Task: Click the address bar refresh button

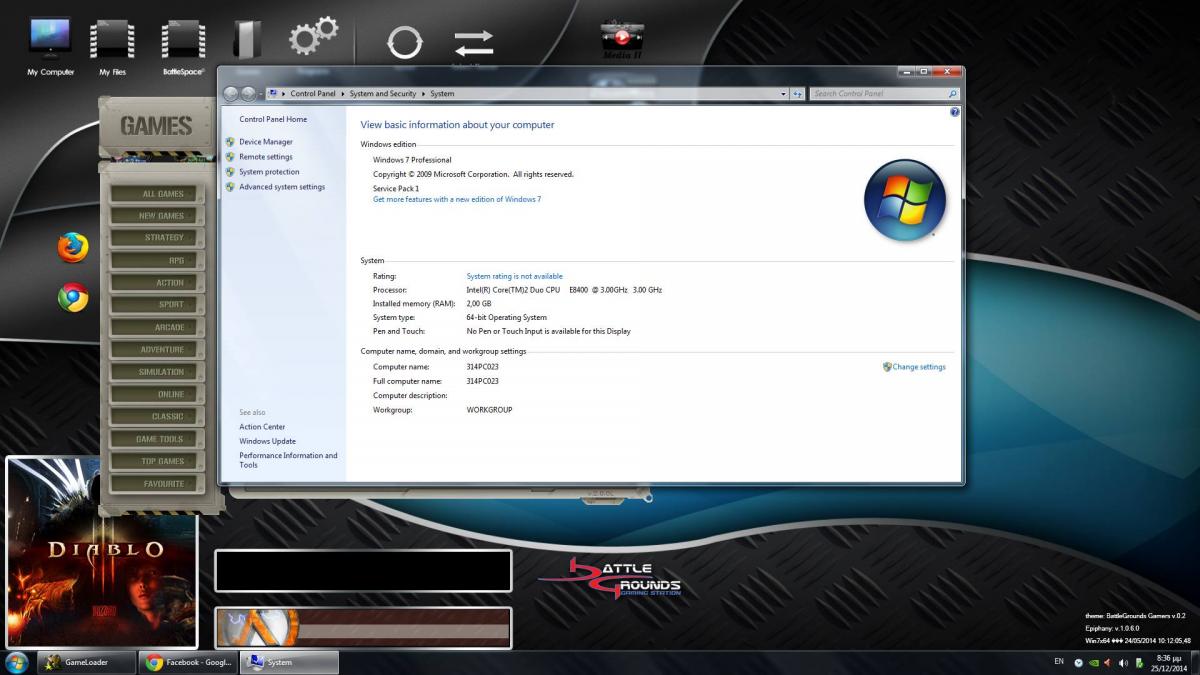Action: (x=798, y=94)
